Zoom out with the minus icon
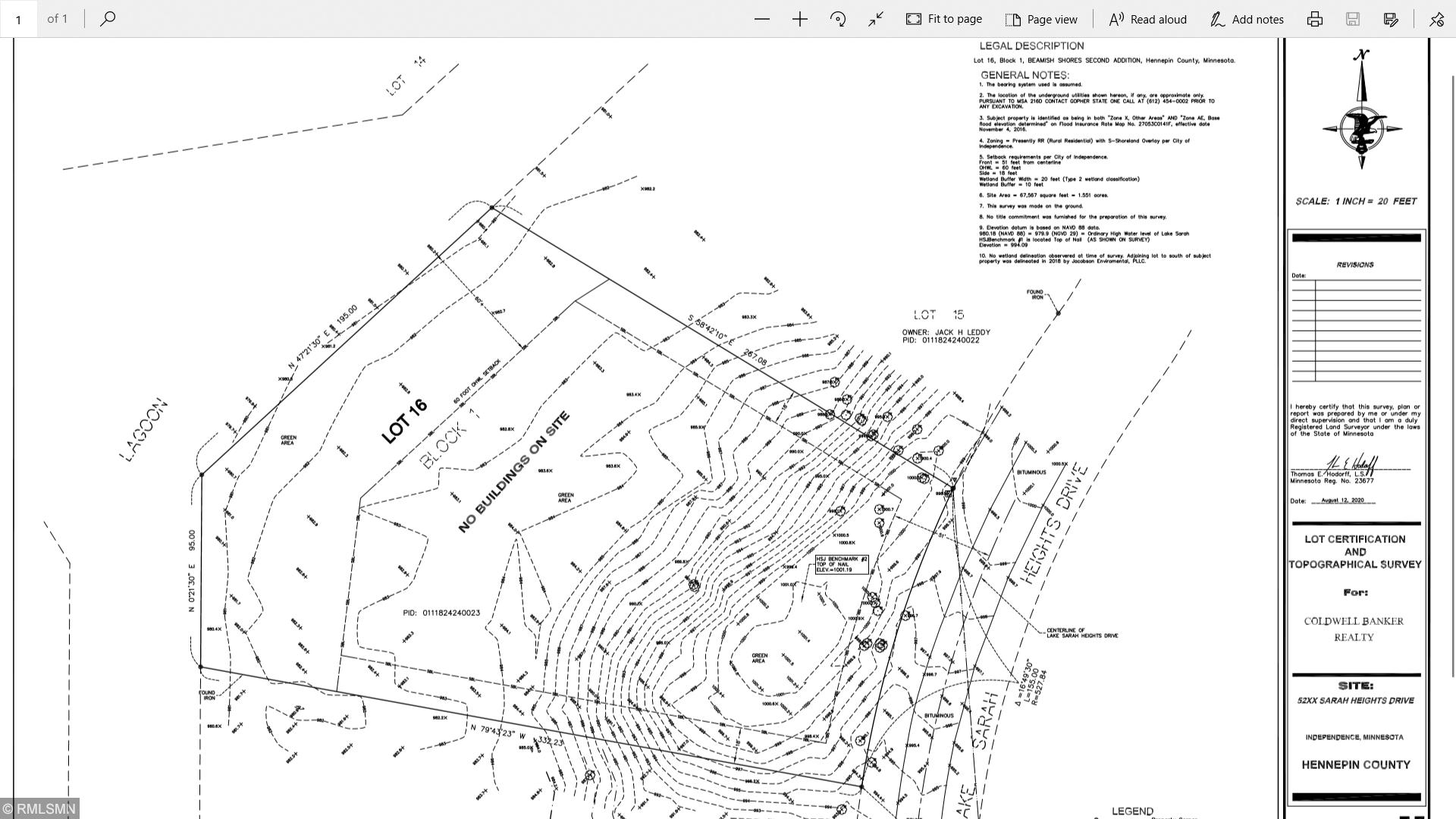Viewport: 1456px width, 819px height. (x=762, y=19)
